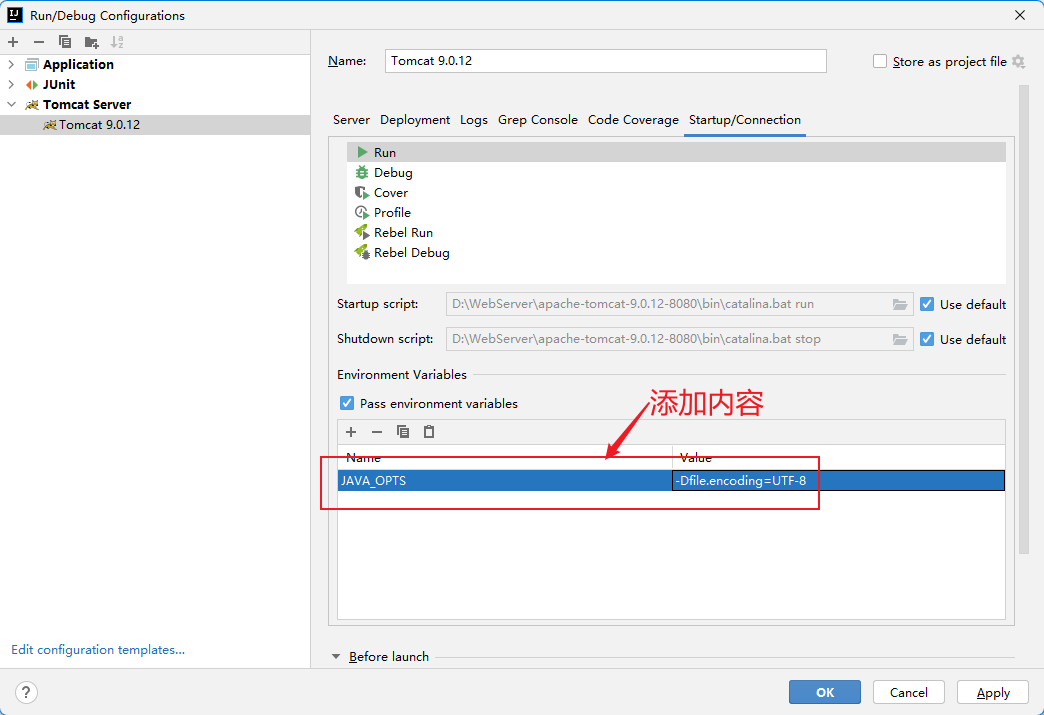Click the Debug bug icon

coord(362,172)
